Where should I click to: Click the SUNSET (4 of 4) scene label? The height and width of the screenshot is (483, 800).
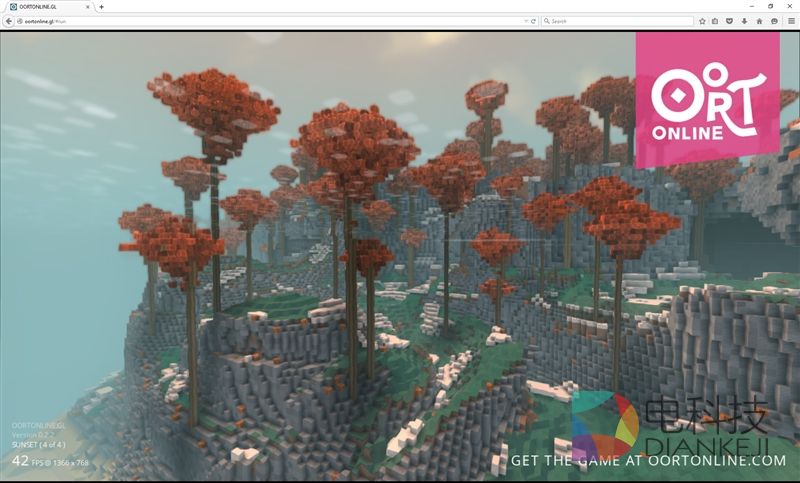coord(38,444)
